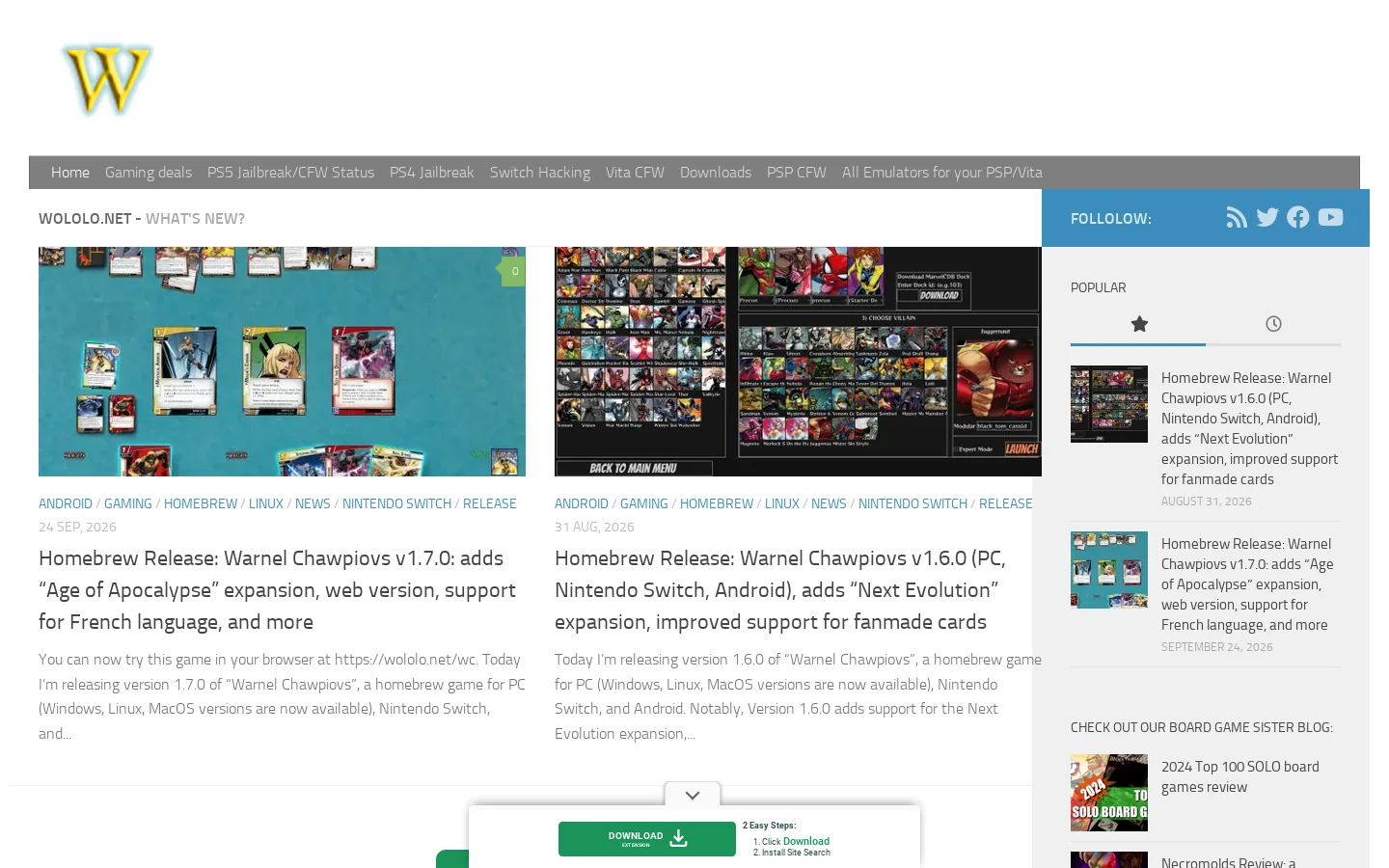Open sidebar link for v1.6.0 Next Evolution
Viewport: 1389px width, 868px height.
(1249, 428)
